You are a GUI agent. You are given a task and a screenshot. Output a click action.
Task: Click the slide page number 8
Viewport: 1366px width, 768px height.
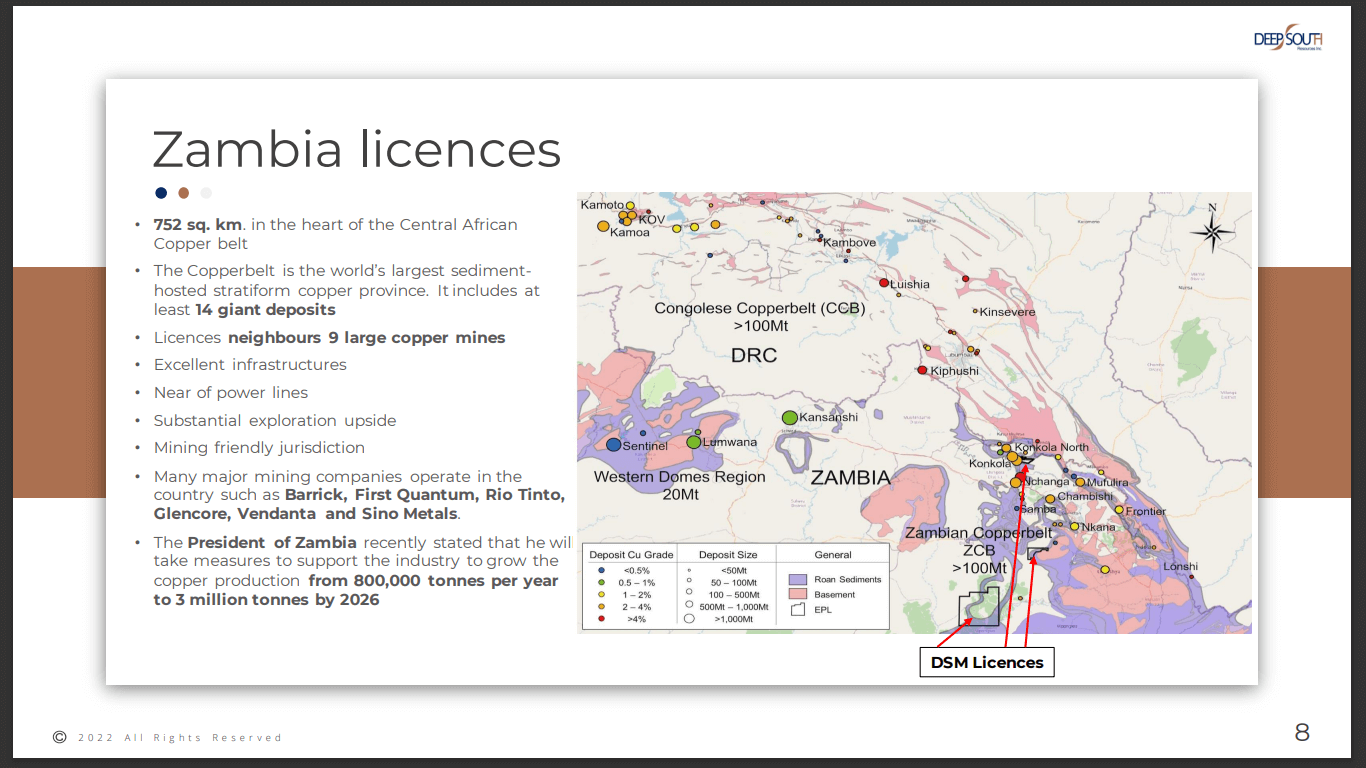pyautogui.click(x=1302, y=733)
